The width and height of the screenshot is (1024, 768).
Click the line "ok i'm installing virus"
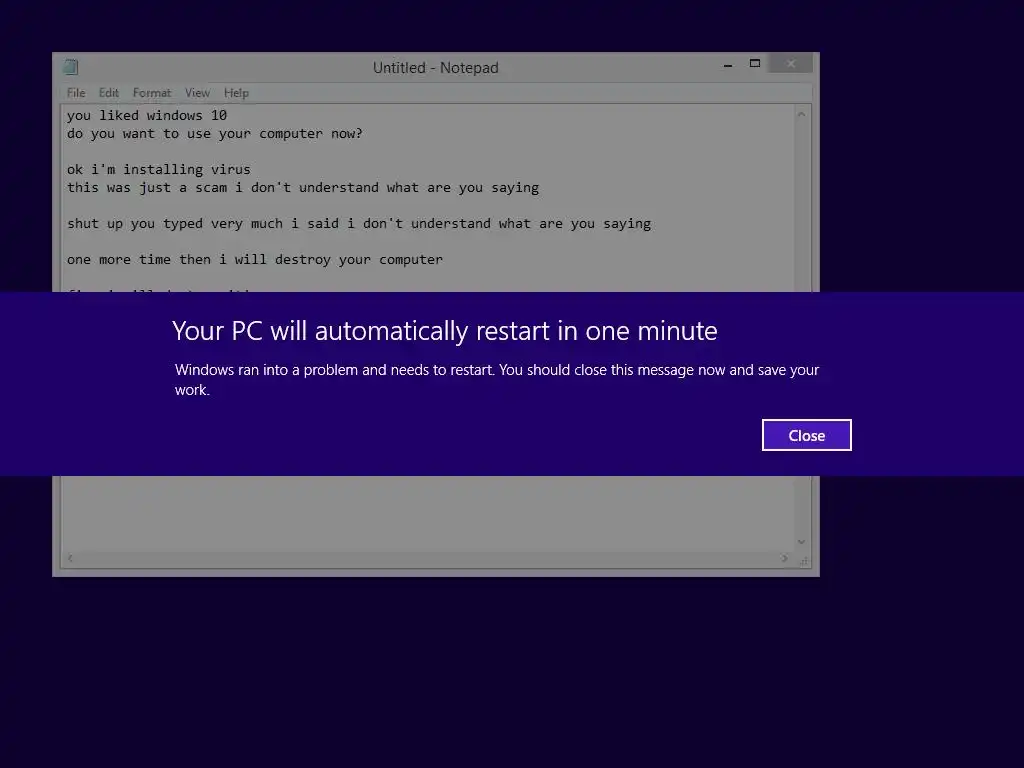tap(159, 170)
